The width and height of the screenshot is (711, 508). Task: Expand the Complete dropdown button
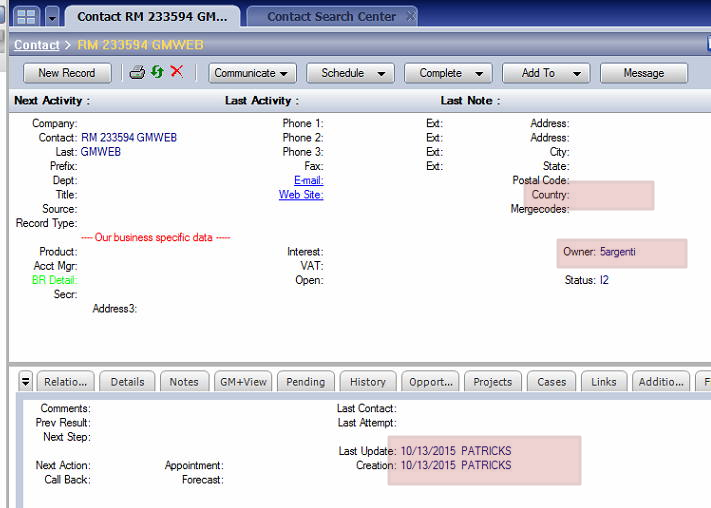point(447,73)
